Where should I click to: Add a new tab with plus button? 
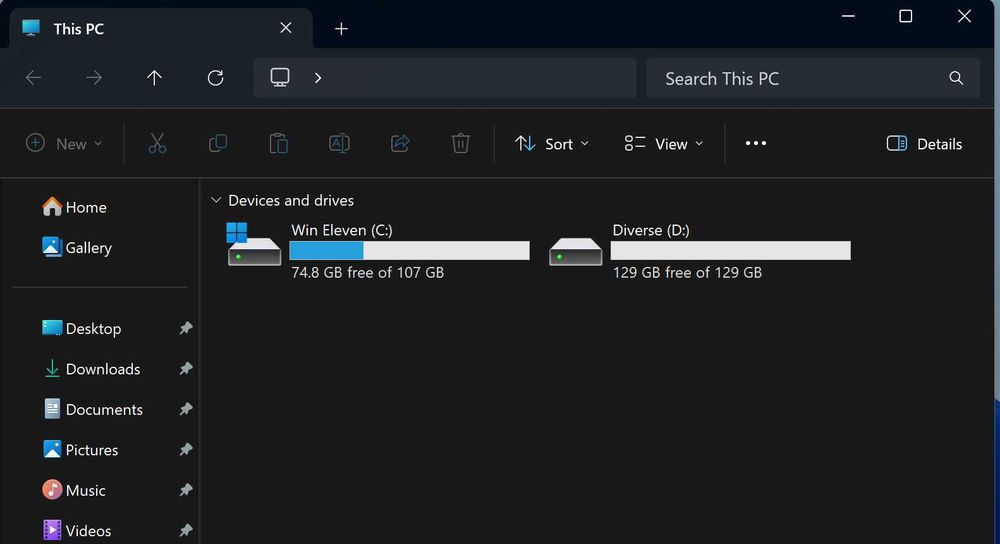(341, 29)
